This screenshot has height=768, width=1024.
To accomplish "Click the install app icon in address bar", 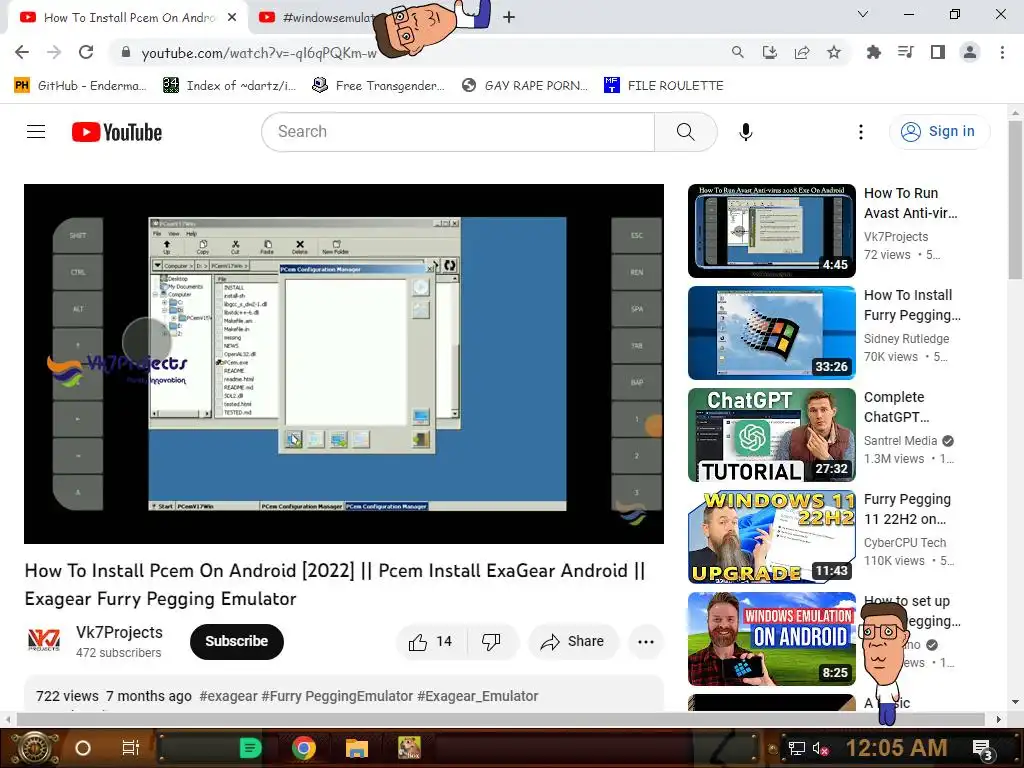I will (770, 52).
